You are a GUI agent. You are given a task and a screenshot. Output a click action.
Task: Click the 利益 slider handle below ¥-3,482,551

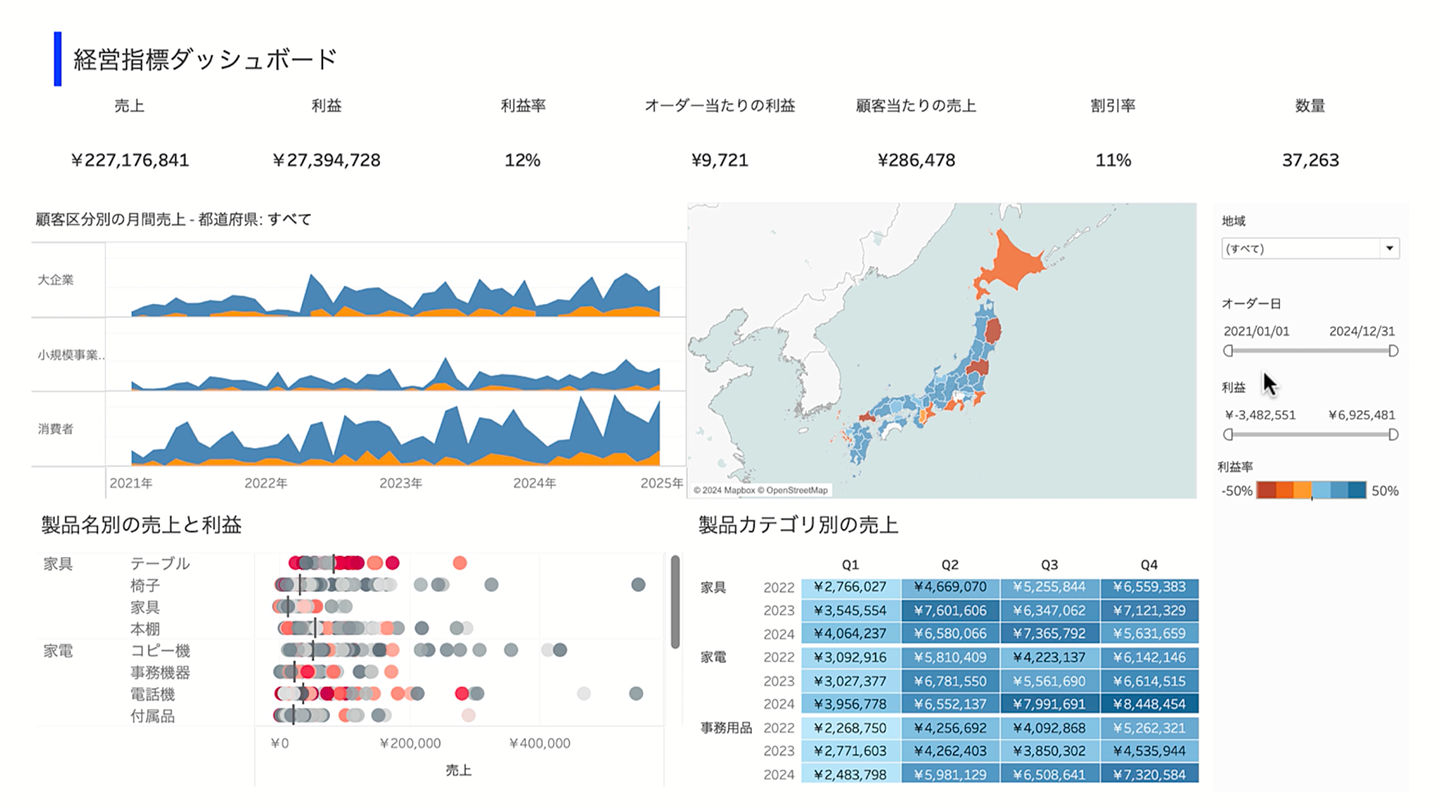(1228, 435)
